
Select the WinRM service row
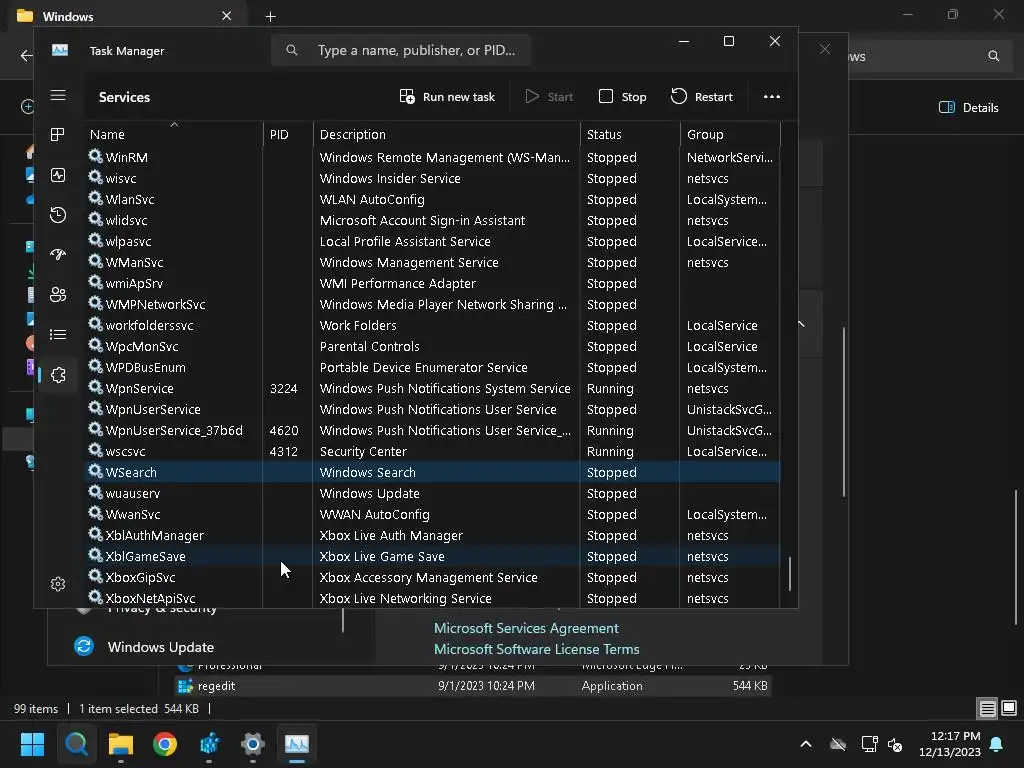point(432,157)
